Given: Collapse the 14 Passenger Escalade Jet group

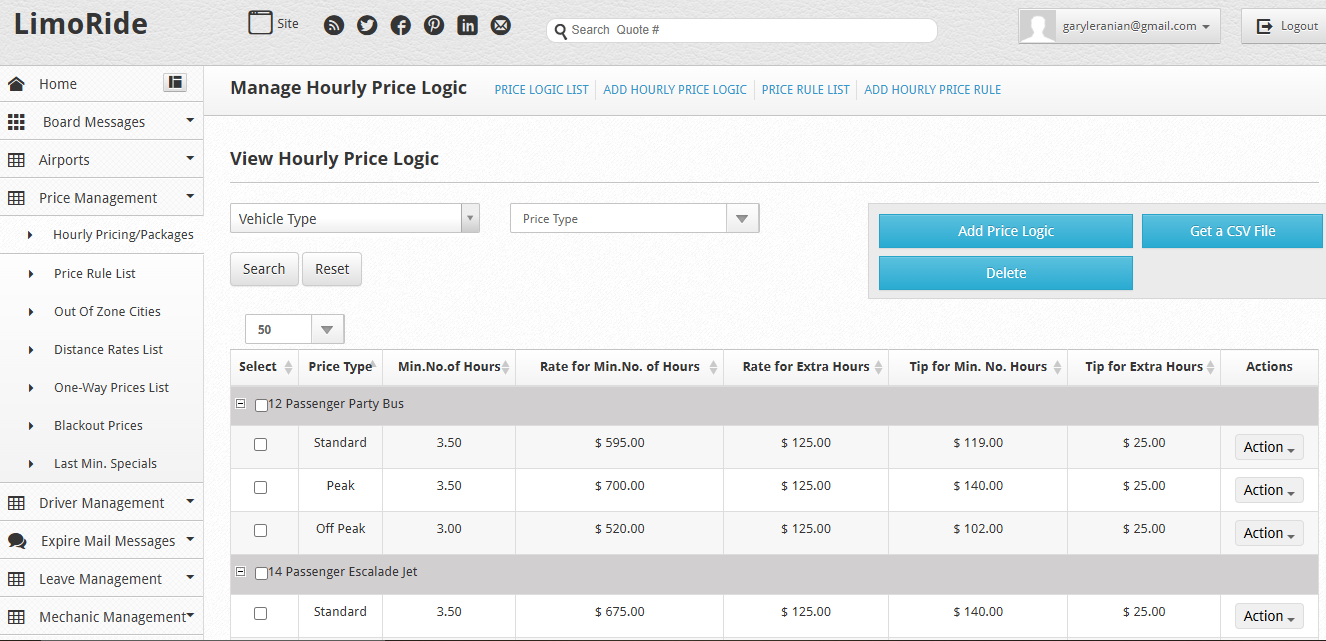Looking at the screenshot, I should coord(240,572).
